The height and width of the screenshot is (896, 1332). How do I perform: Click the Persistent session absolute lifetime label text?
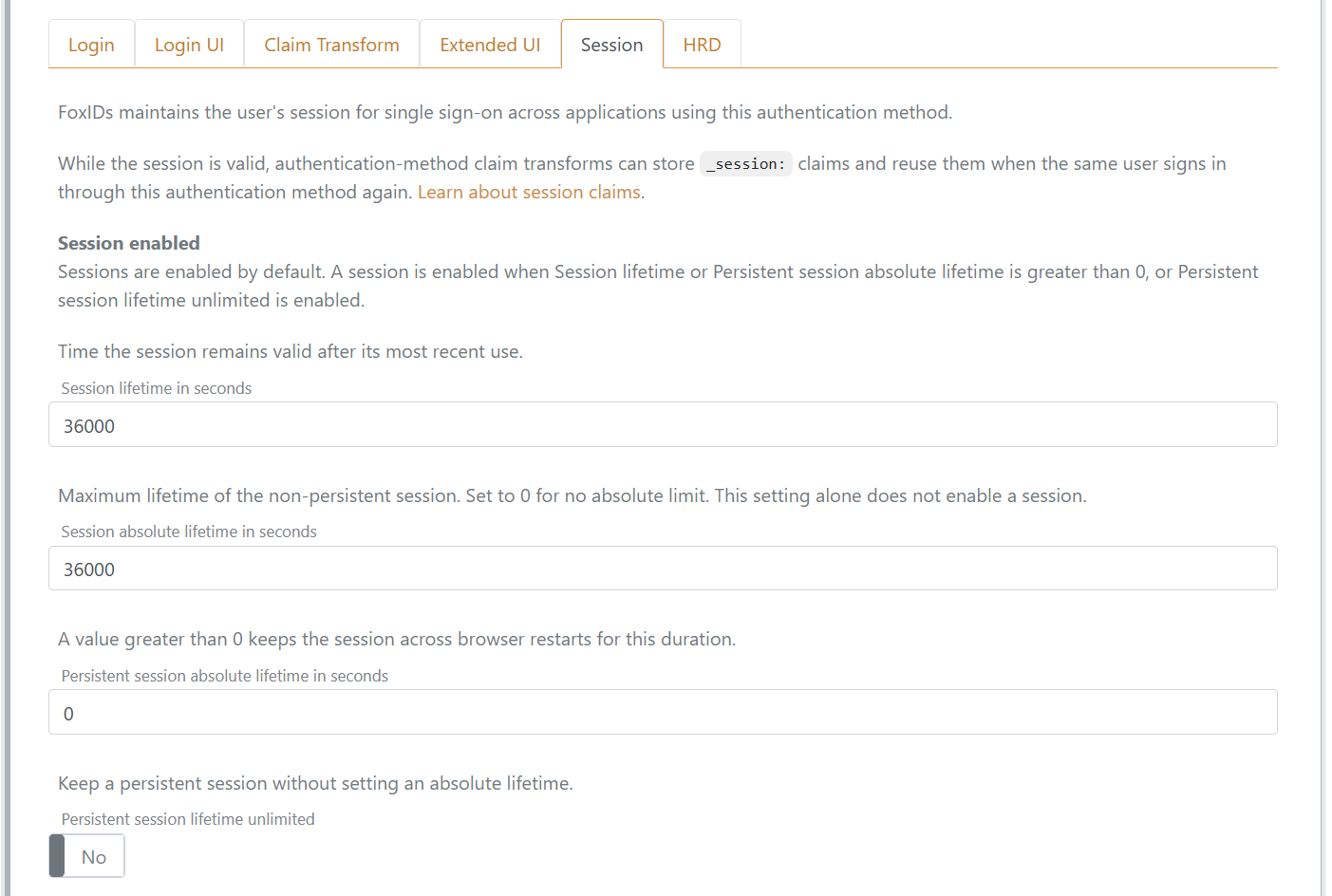click(x=225, y=676)
